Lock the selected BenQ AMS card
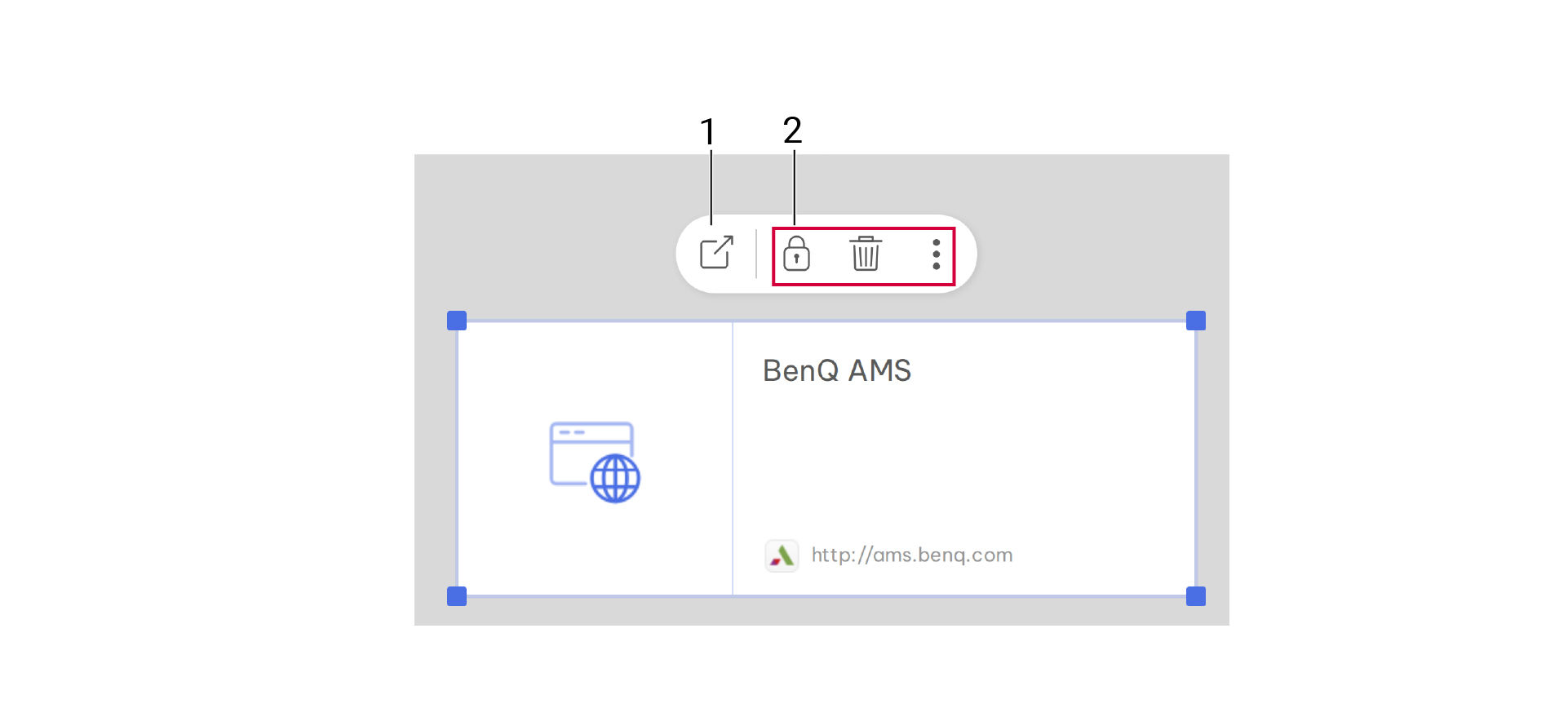 796,254
